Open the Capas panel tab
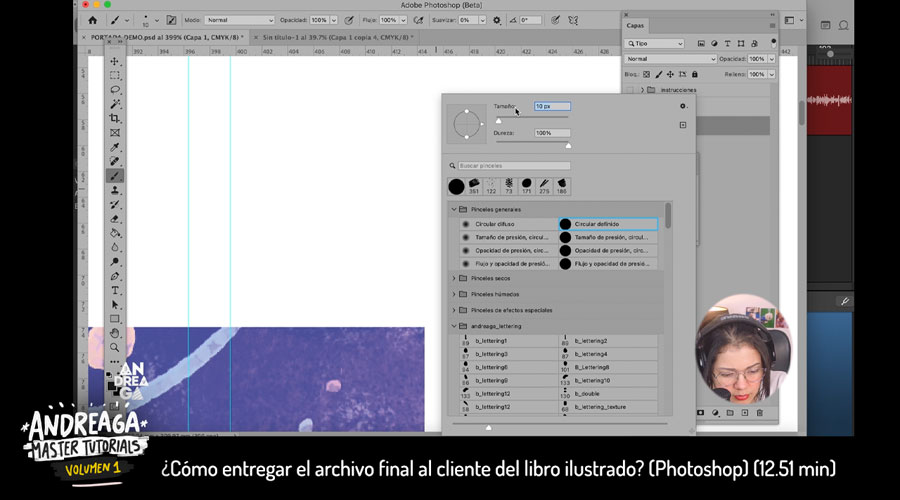Screen dimensions: 900x500 (x=638, y=26)
